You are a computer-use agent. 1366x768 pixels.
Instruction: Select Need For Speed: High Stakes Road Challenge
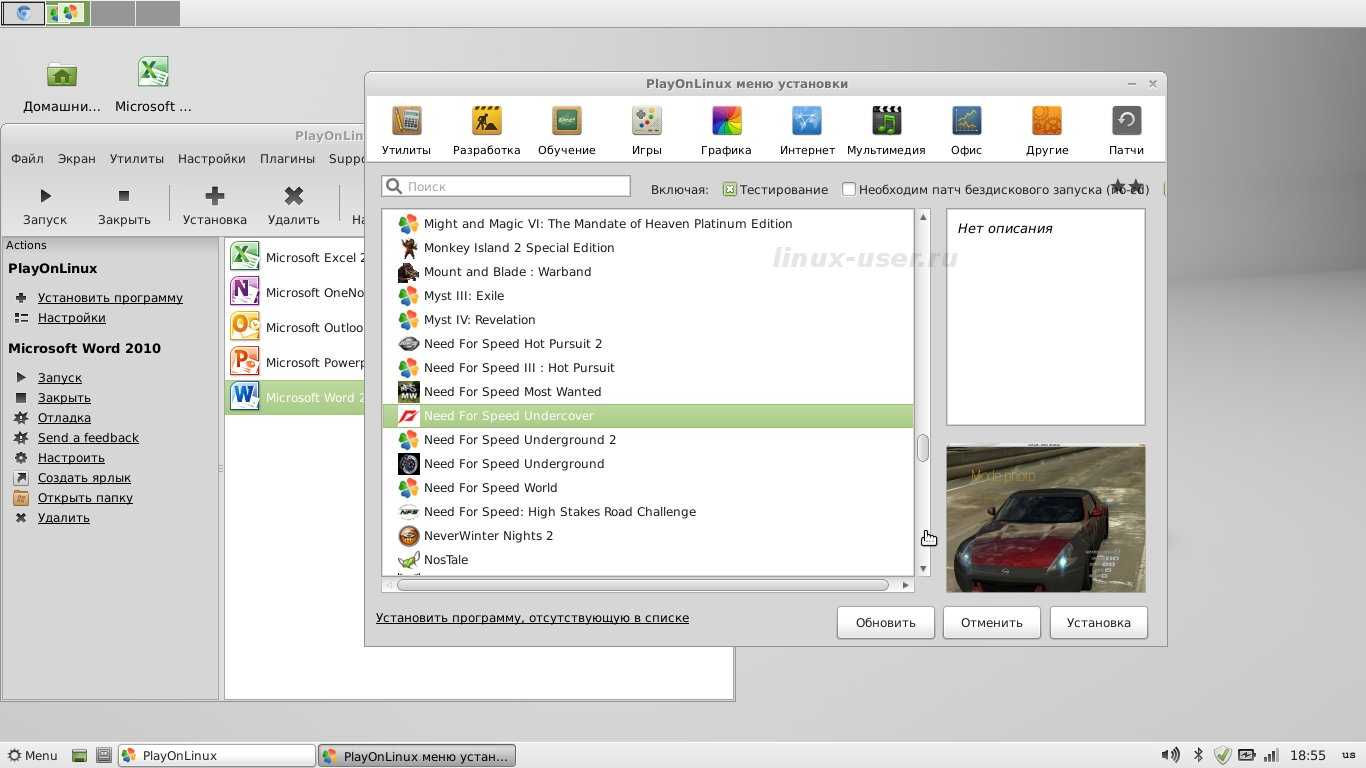pos(648,512)
